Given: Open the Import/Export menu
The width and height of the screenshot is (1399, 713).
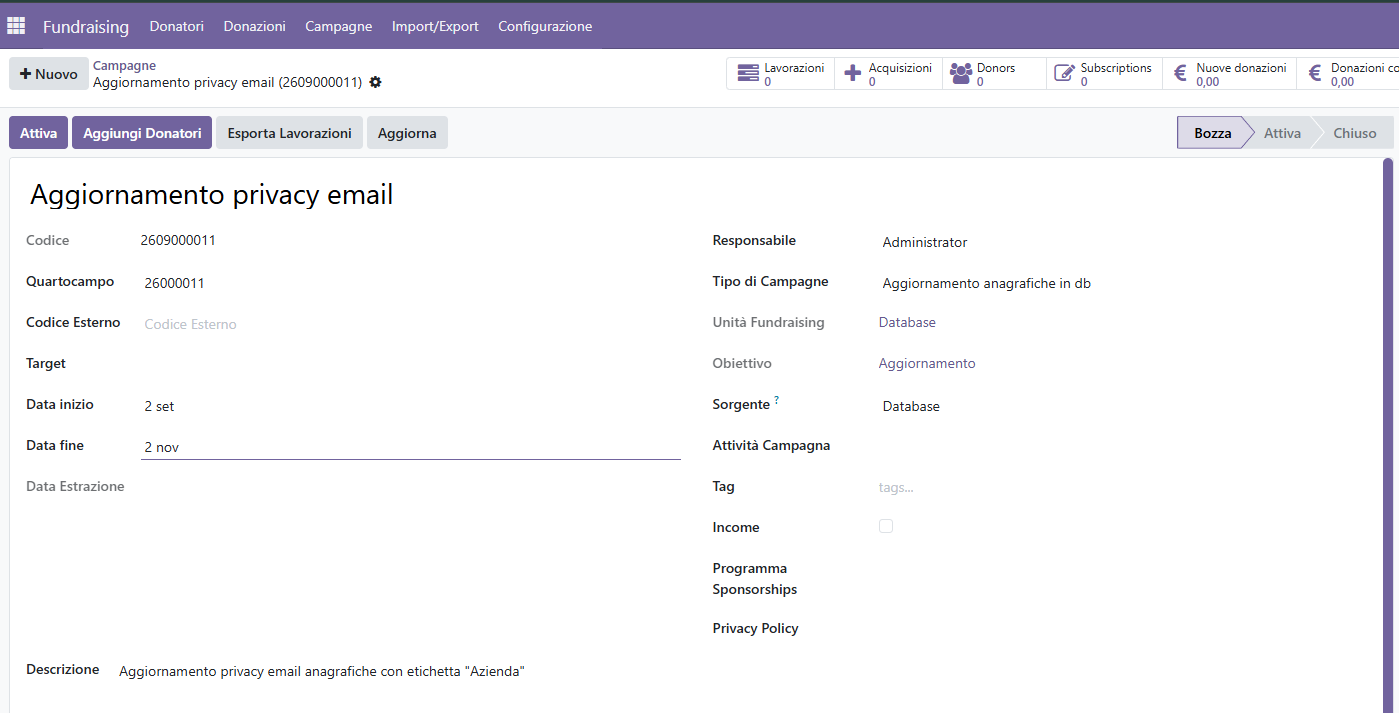Looking at the screenshot, I should (435, 26).
